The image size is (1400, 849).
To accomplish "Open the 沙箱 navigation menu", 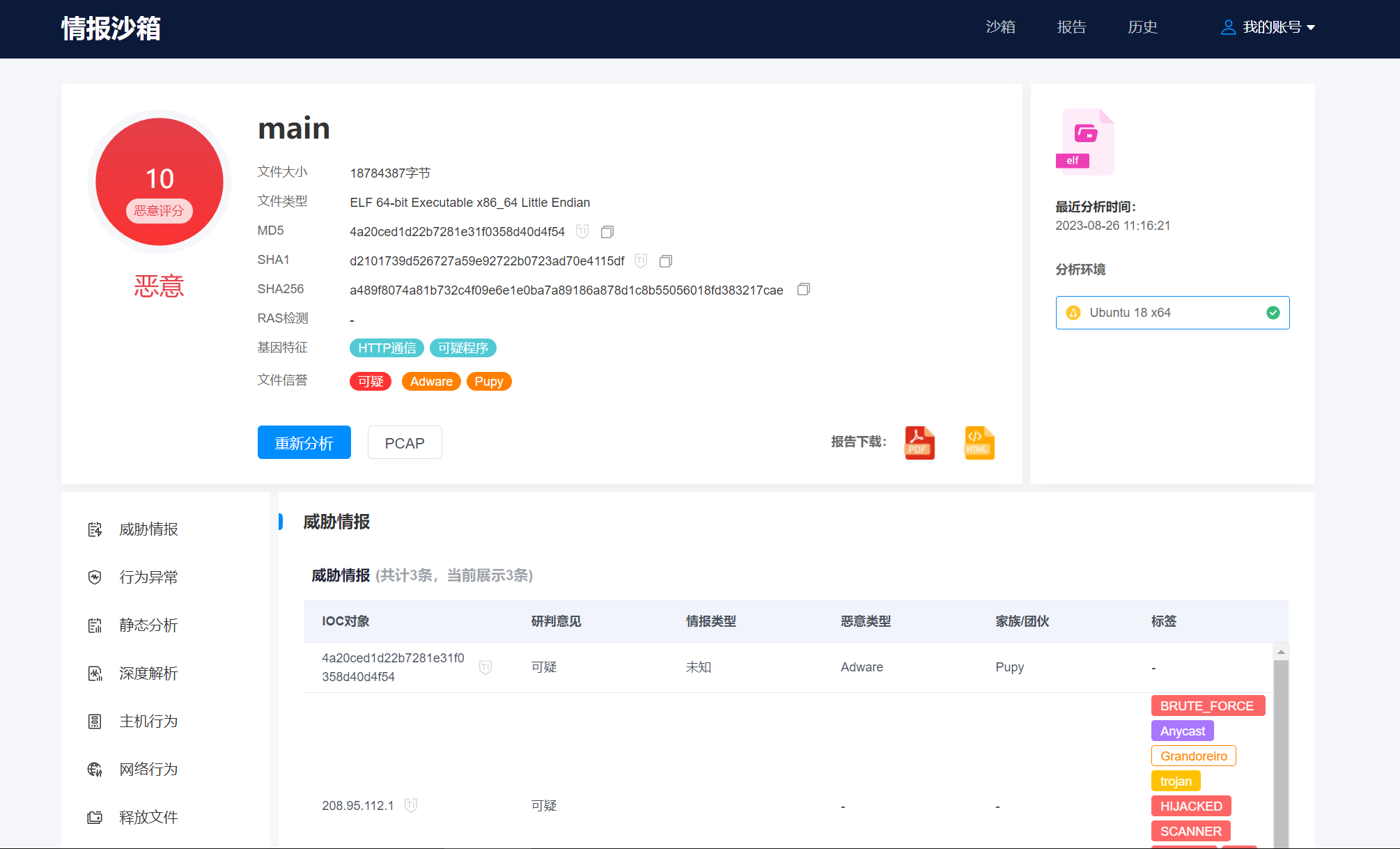I will pos(1000,27).
